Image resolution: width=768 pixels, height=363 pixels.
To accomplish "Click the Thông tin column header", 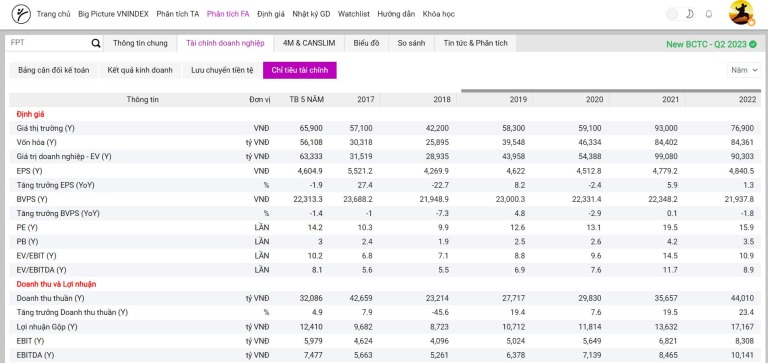I will click(143, 99).
